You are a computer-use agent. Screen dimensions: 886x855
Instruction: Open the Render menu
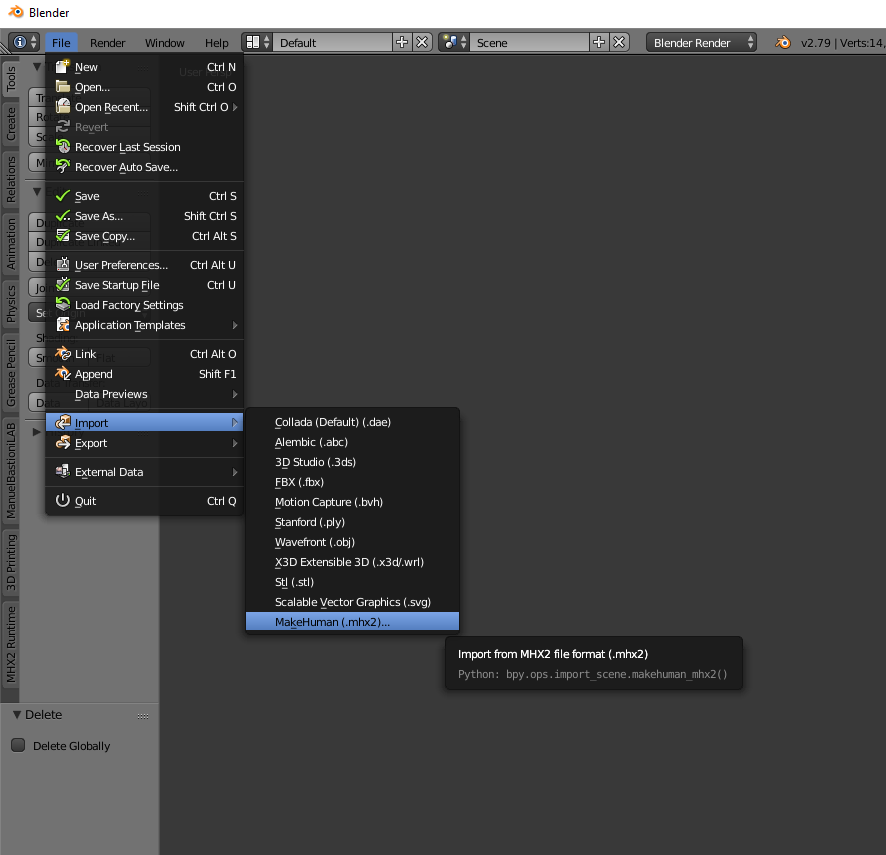click(107, 43)
